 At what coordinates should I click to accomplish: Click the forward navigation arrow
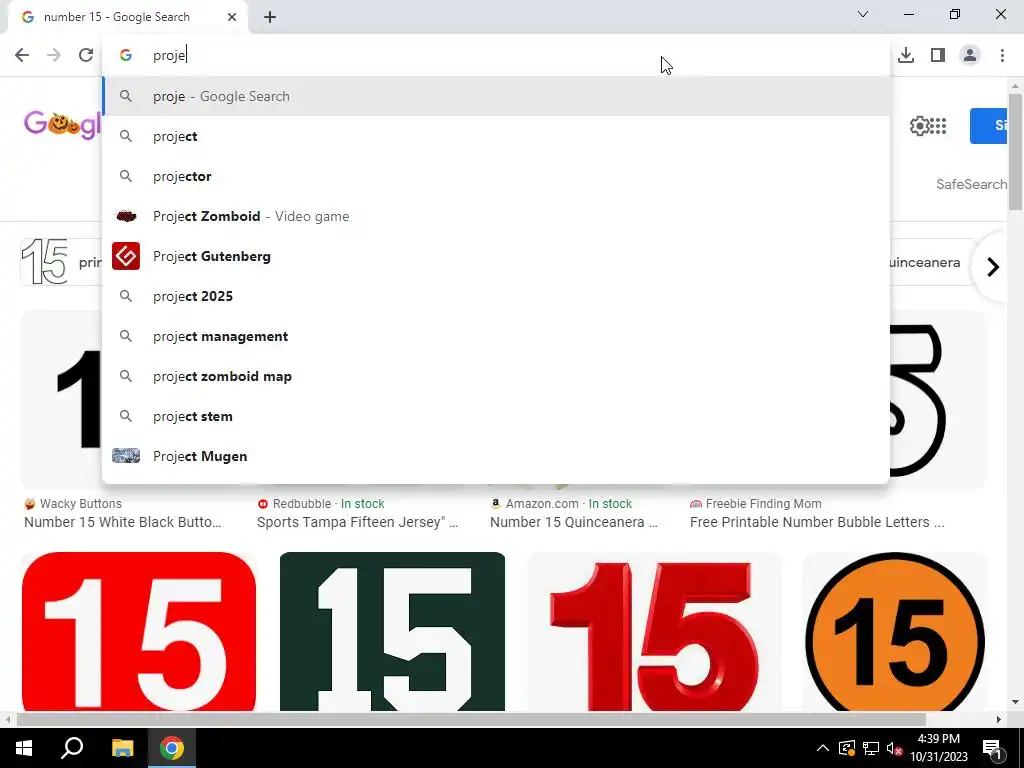54,55
